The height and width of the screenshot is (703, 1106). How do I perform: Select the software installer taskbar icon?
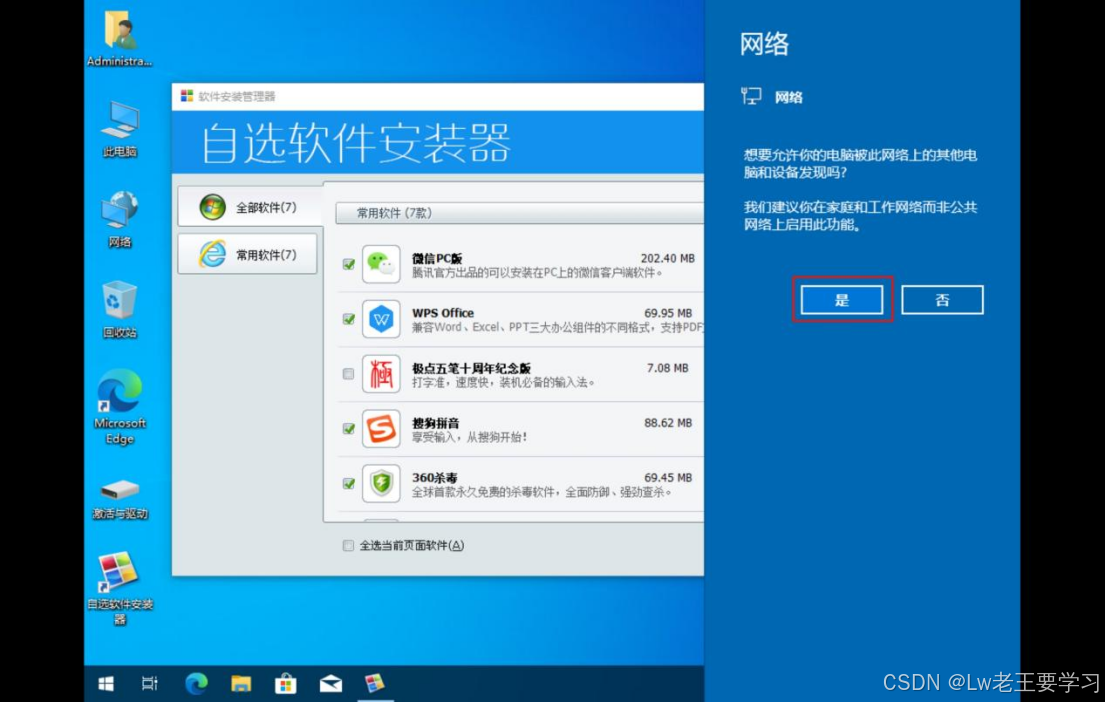pos(375,683)
